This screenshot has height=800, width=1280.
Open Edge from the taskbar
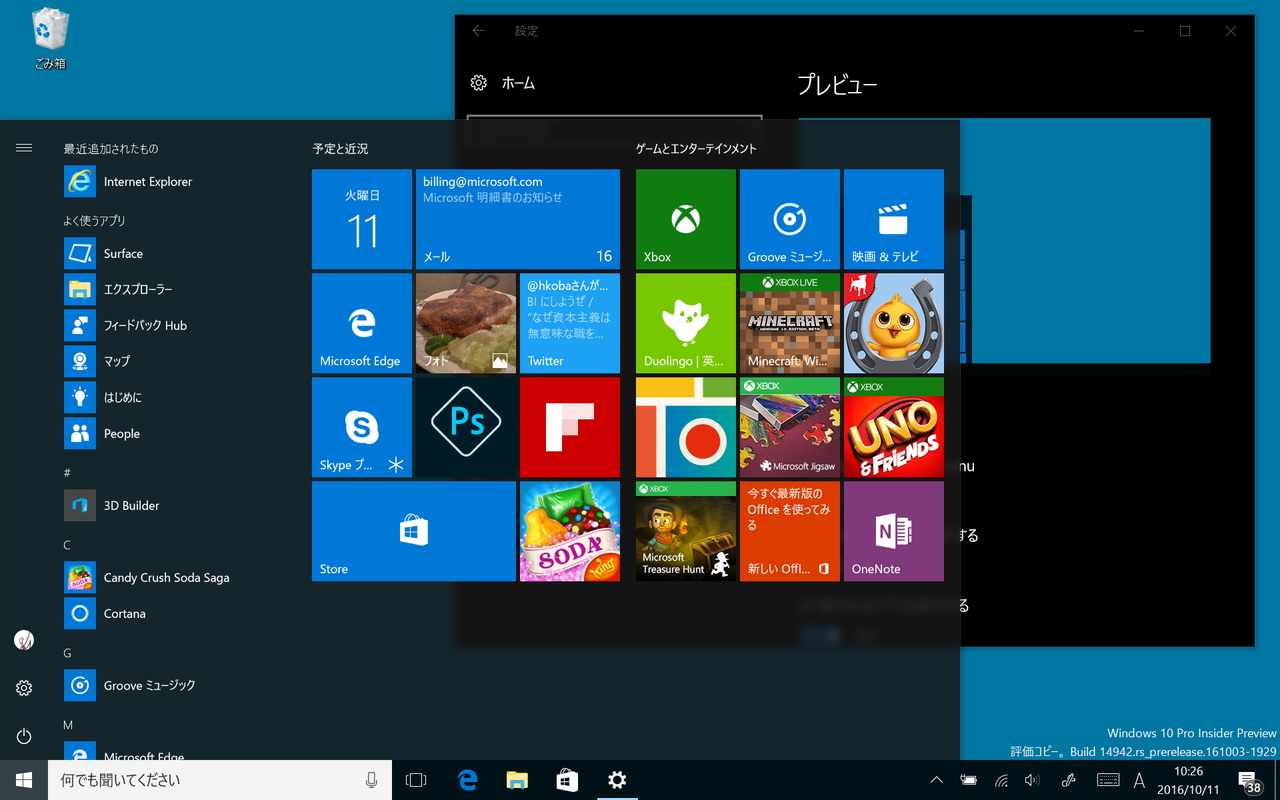467,780
